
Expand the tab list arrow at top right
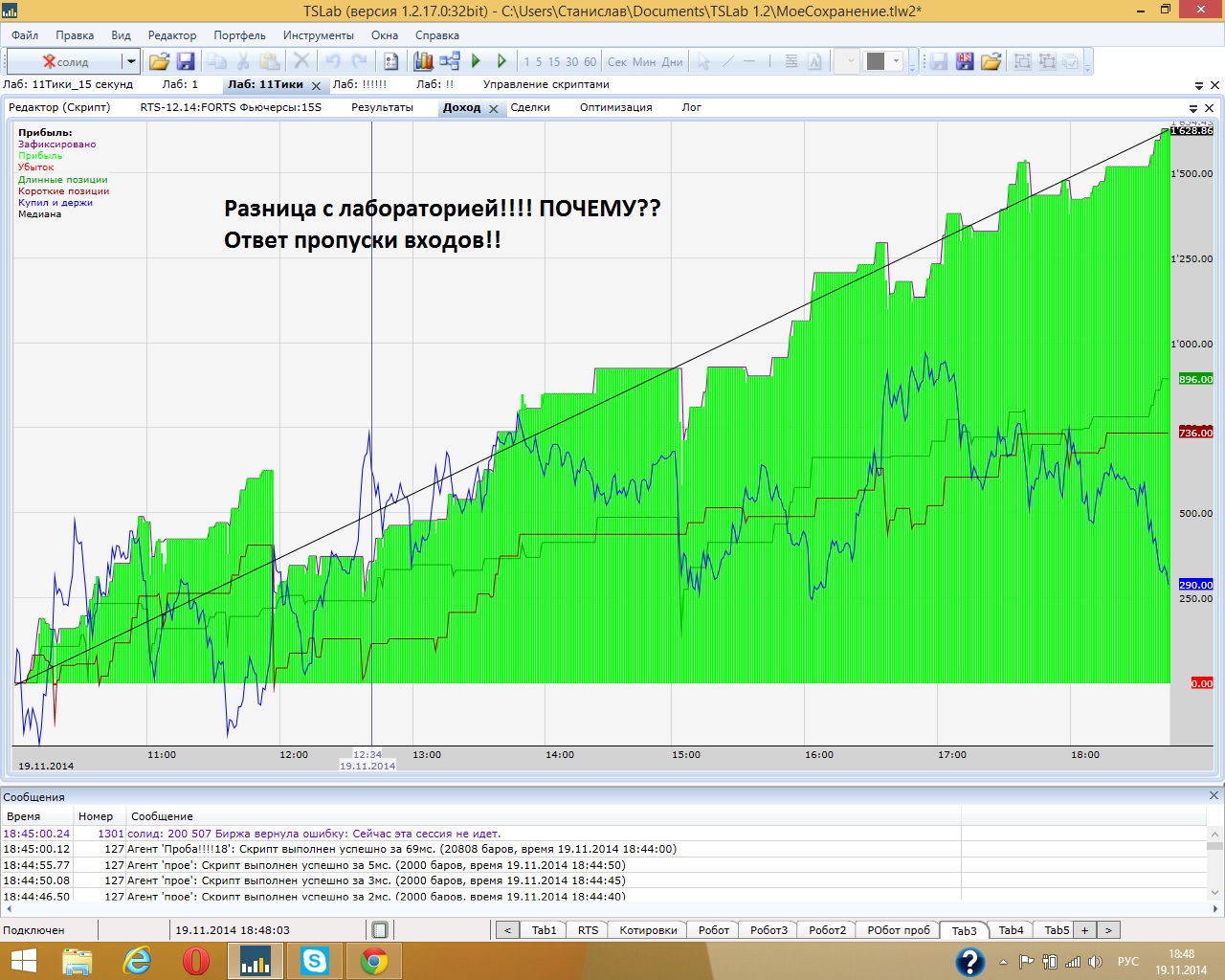[x=1199, y=85]
